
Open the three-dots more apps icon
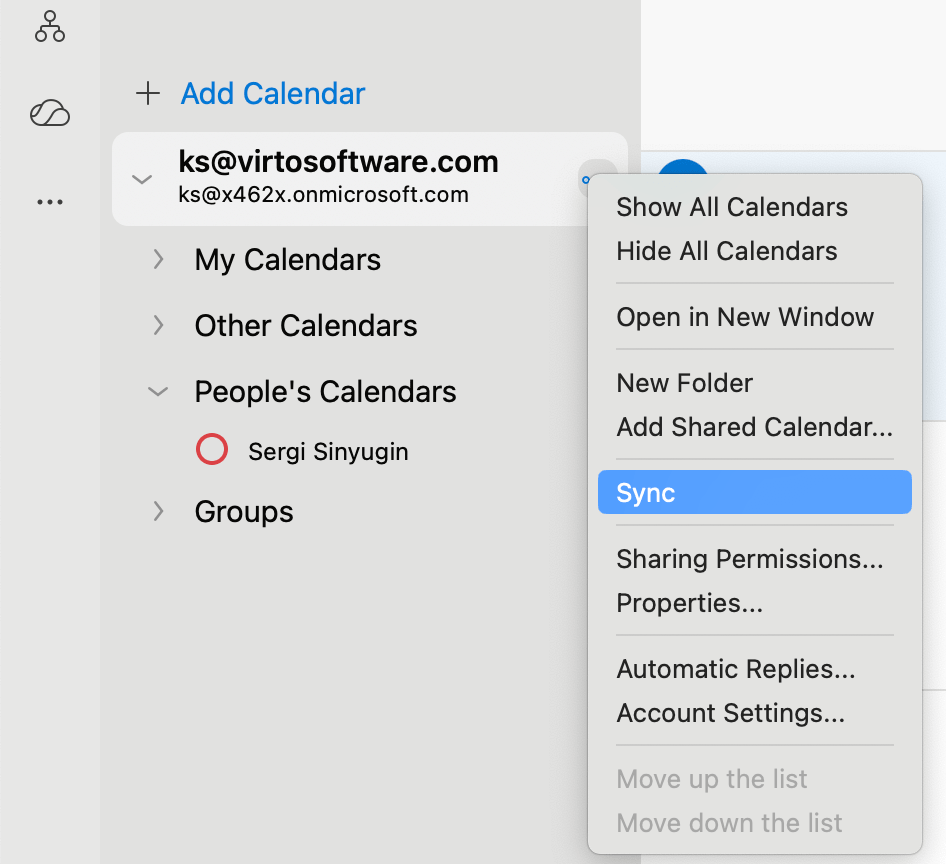(50, 202)
